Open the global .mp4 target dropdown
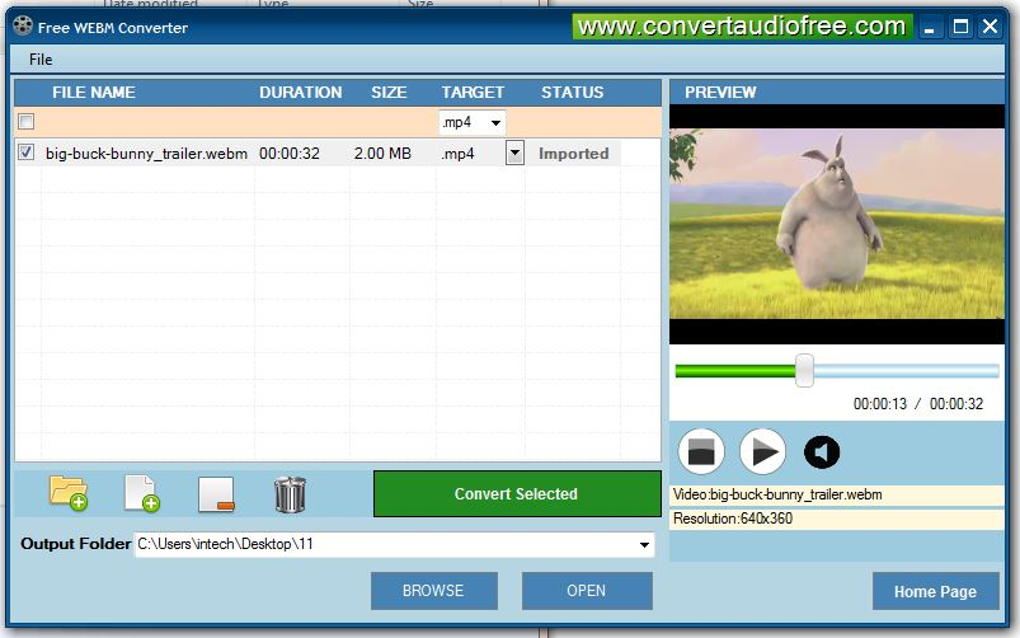The height and width of the screenshot is (638, 1020). (496, 122)
